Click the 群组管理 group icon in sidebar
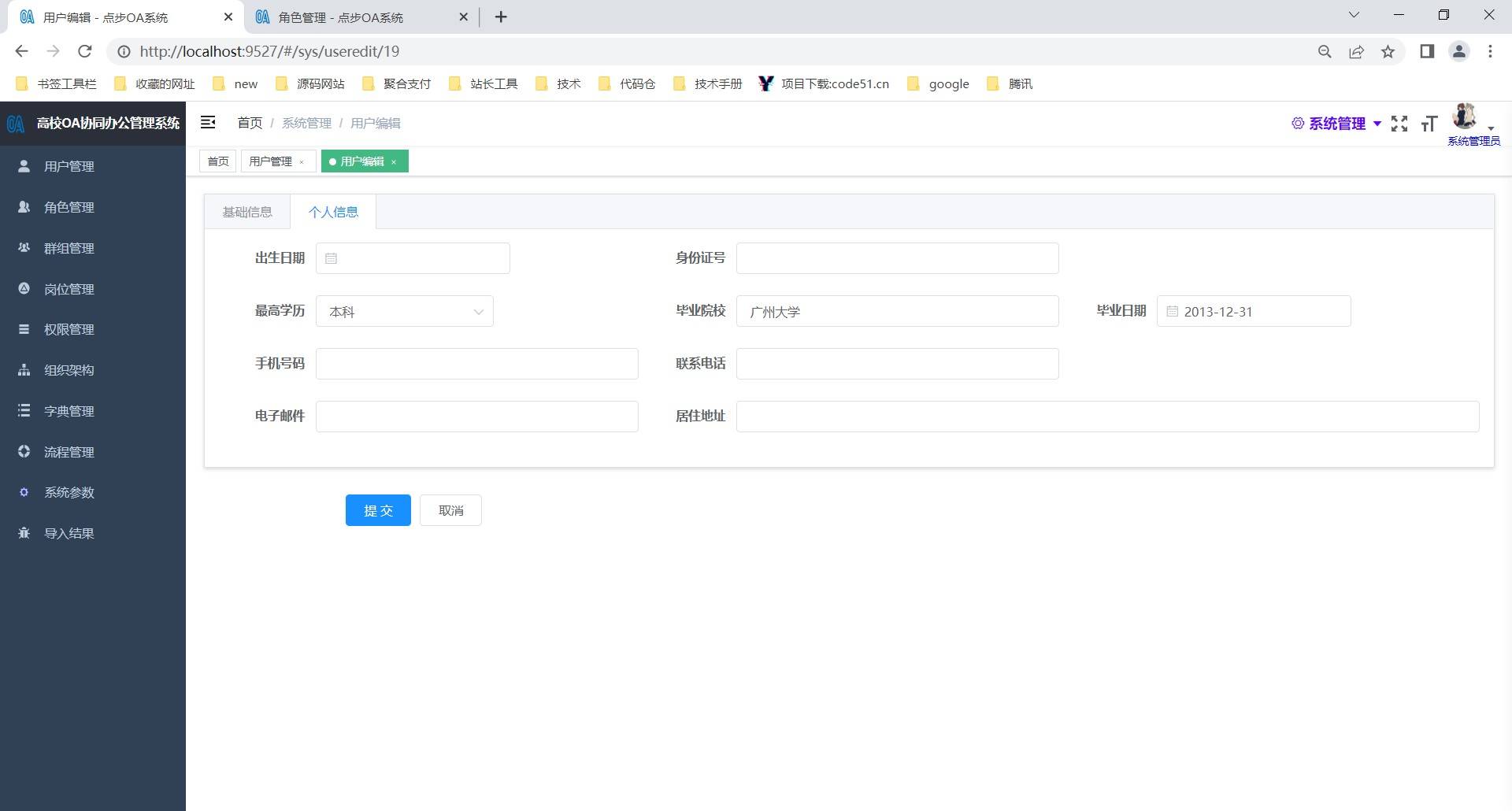This screenshot has height=811, width=1512. pyautogui.click(x=24, y=247)
